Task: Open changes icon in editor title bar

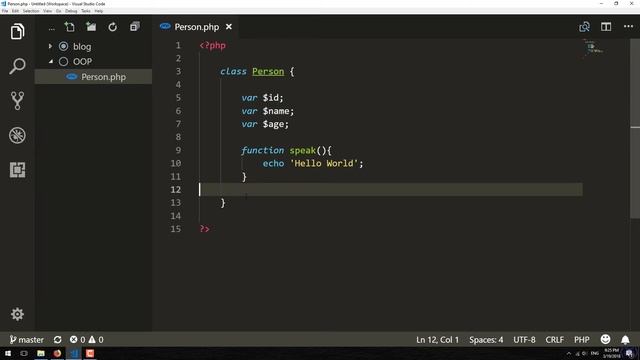Action: pyautogui.click(x=584, y=27)
